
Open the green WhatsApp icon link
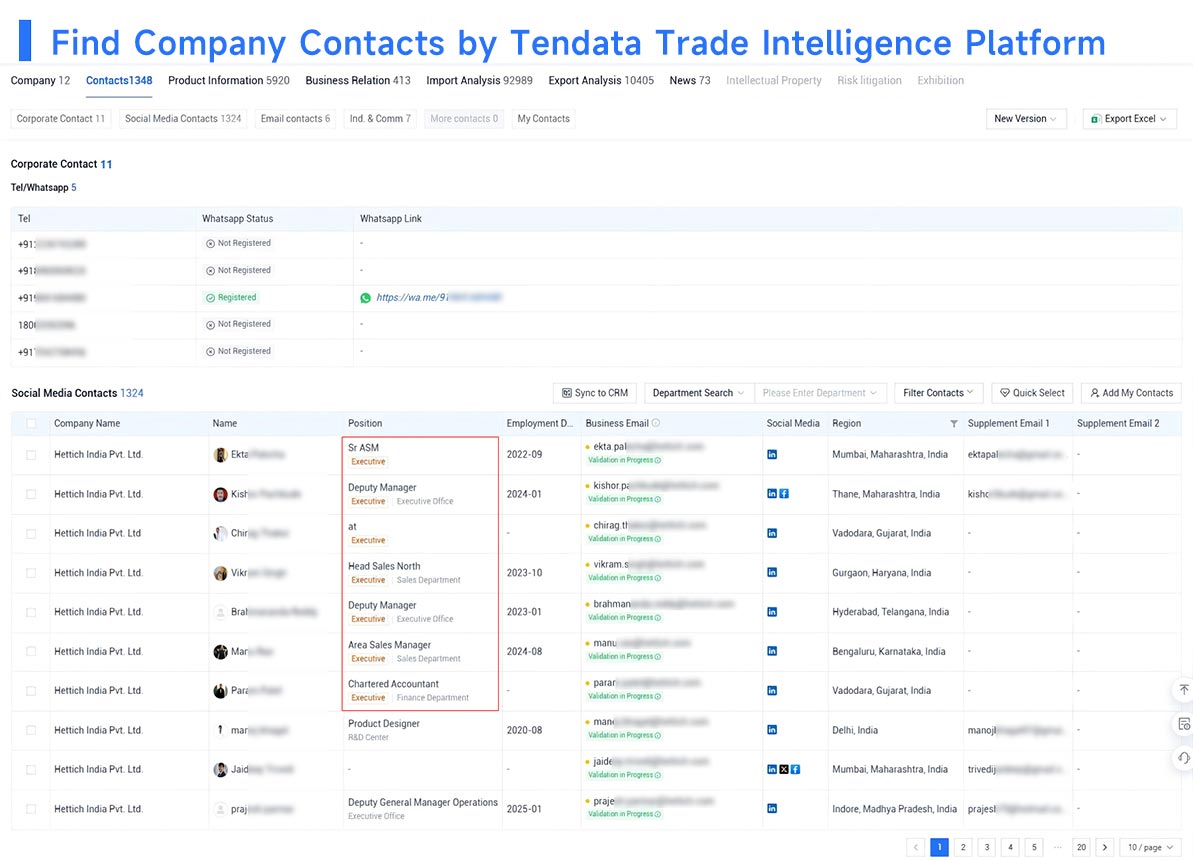pyautogui.click(x=365, y=298)
